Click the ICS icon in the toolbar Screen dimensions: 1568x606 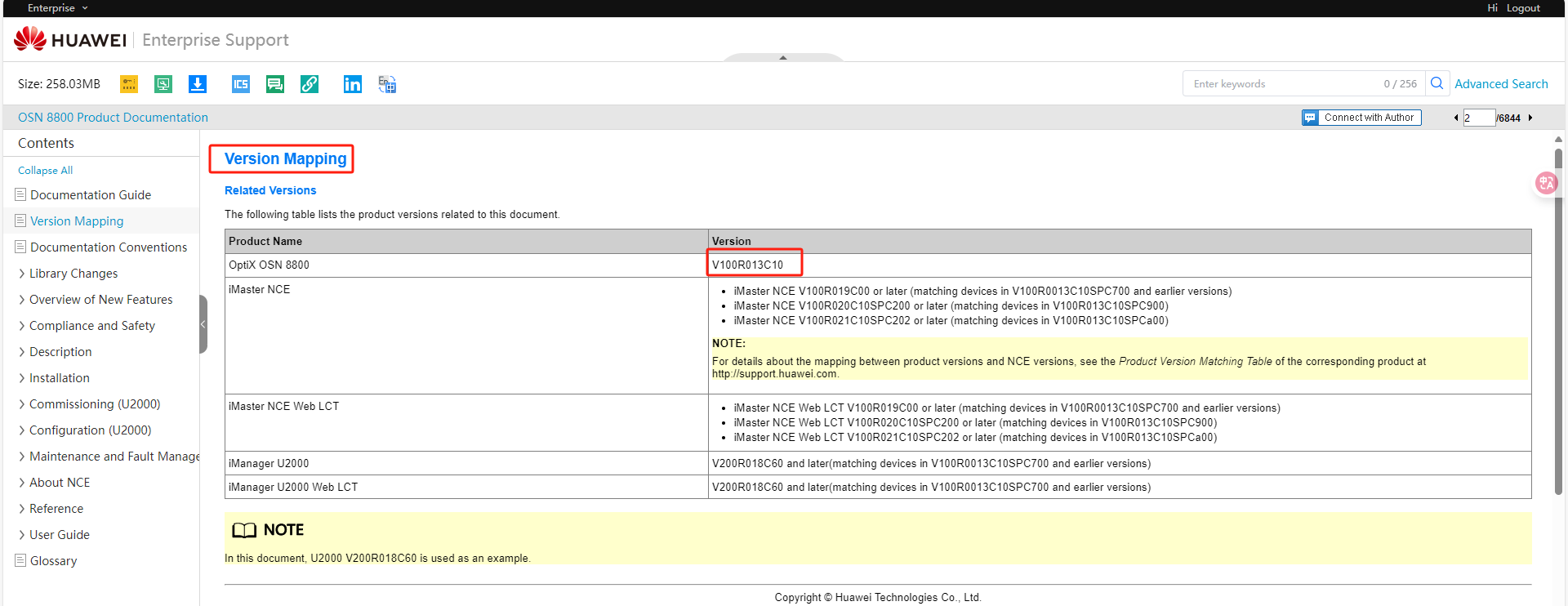pos(241,84)
